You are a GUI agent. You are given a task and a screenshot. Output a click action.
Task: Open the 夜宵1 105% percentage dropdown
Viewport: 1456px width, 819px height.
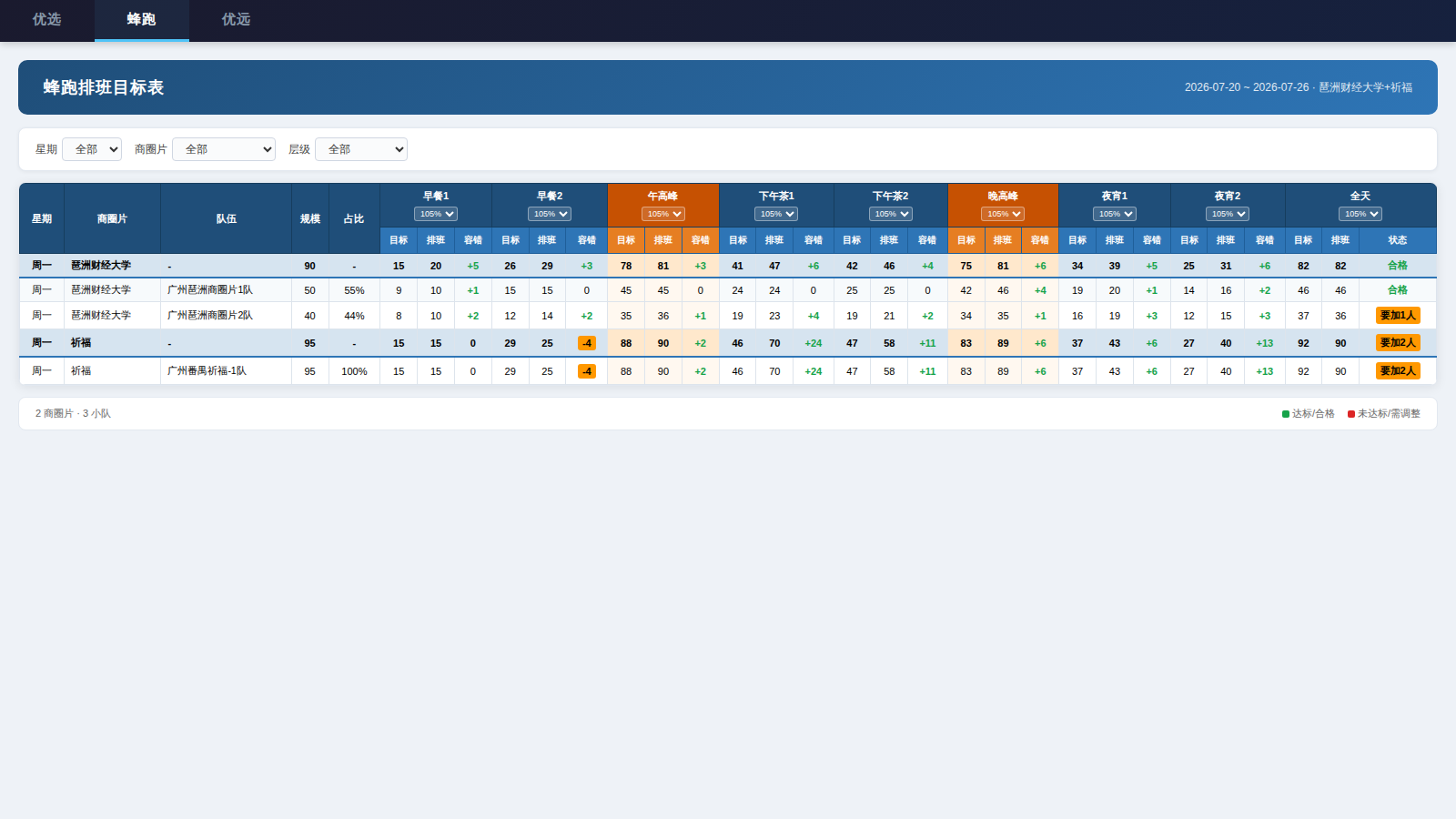tap(1115, 214)
